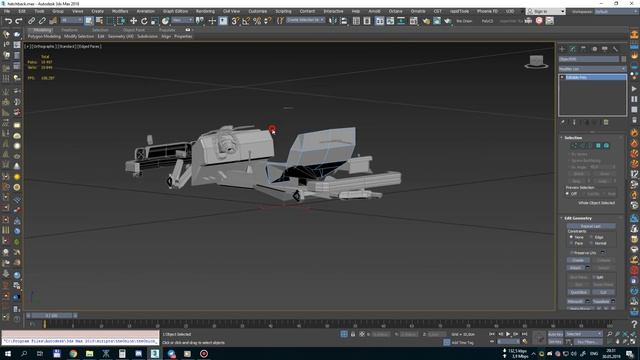Toggle Window/Crossing selection icon

[121, 20]
